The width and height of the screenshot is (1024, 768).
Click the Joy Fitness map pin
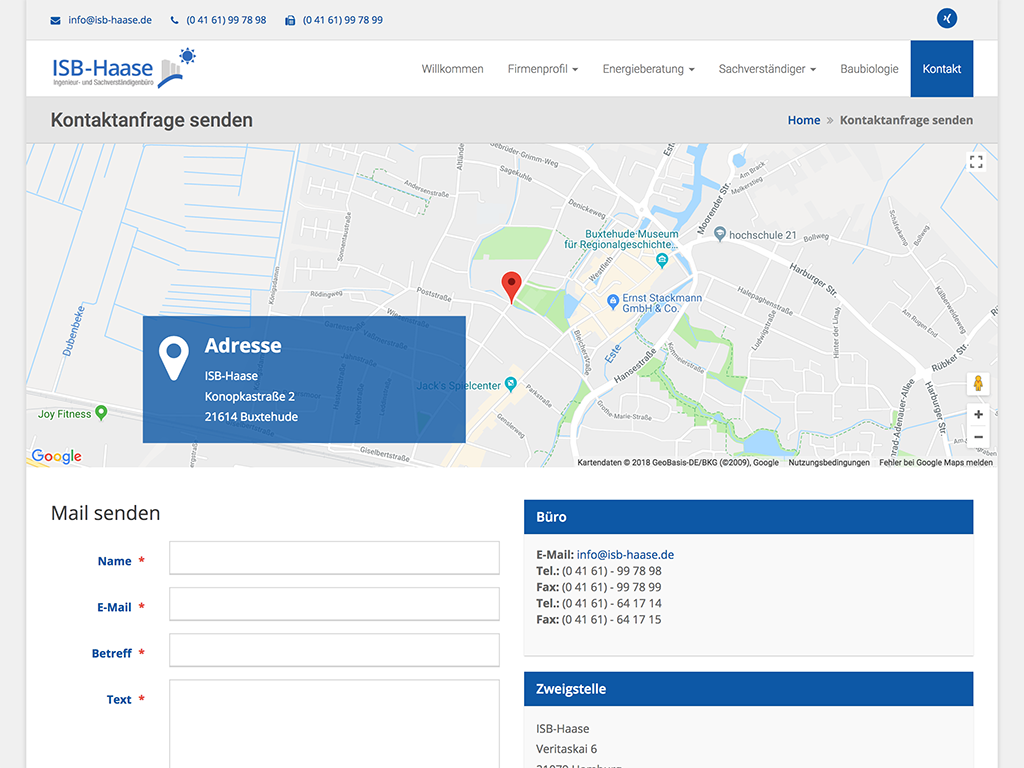[x=101, y=413]
